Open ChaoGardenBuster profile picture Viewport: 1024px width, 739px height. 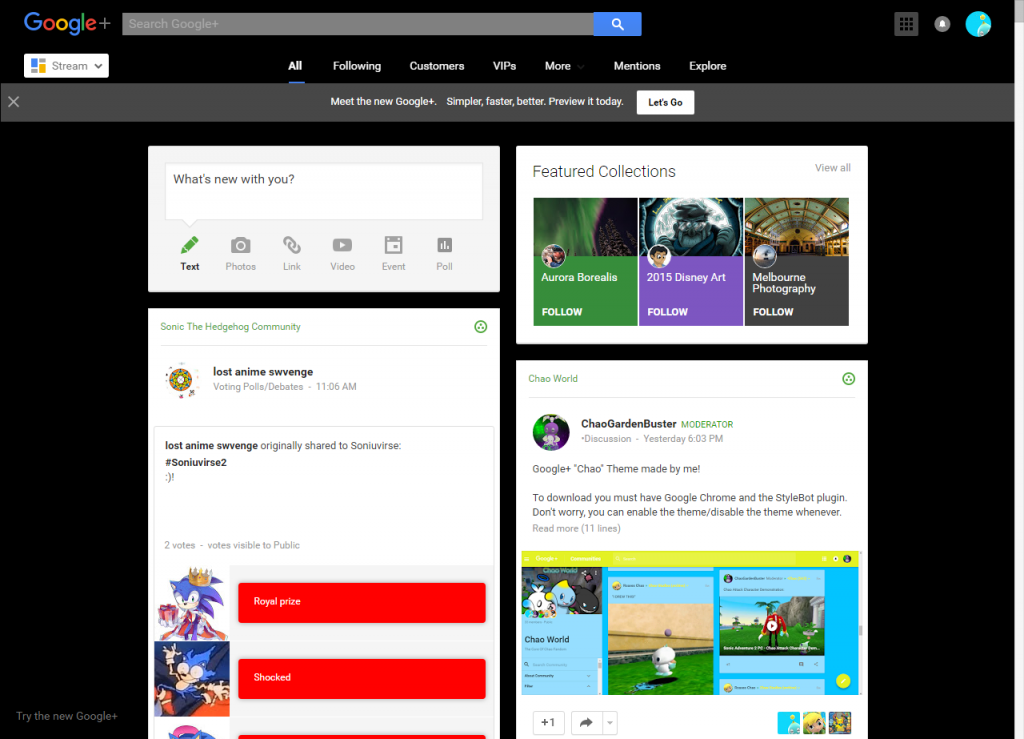click(551, 432)
